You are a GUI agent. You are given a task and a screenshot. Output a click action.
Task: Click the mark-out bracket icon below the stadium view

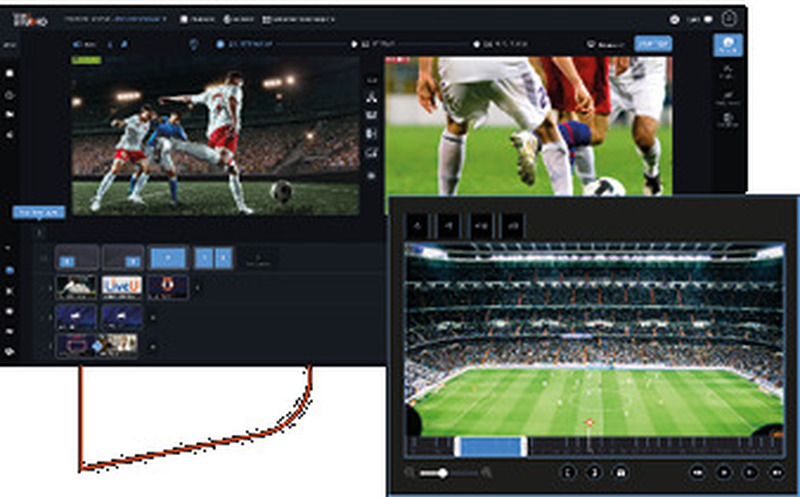(593, 471)
